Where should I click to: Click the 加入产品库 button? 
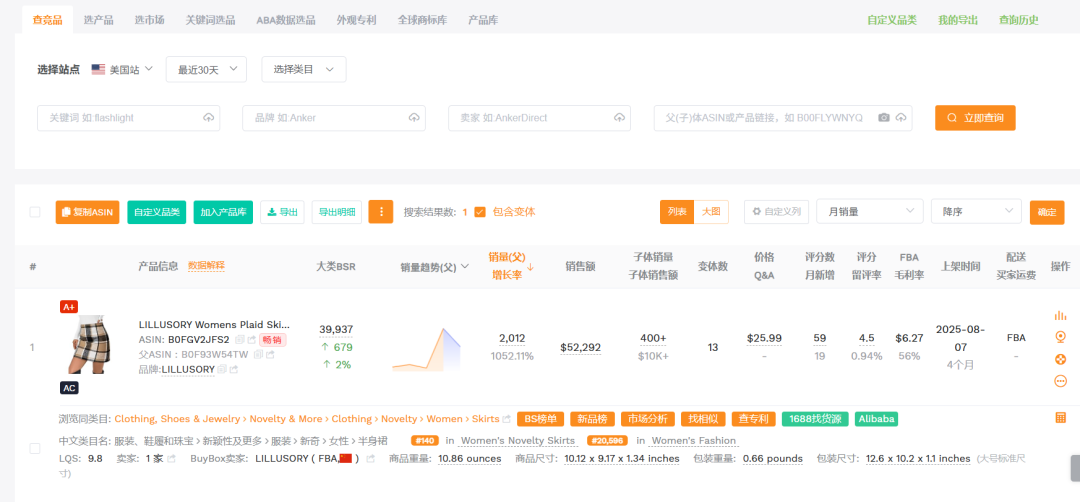coord(224,212)
